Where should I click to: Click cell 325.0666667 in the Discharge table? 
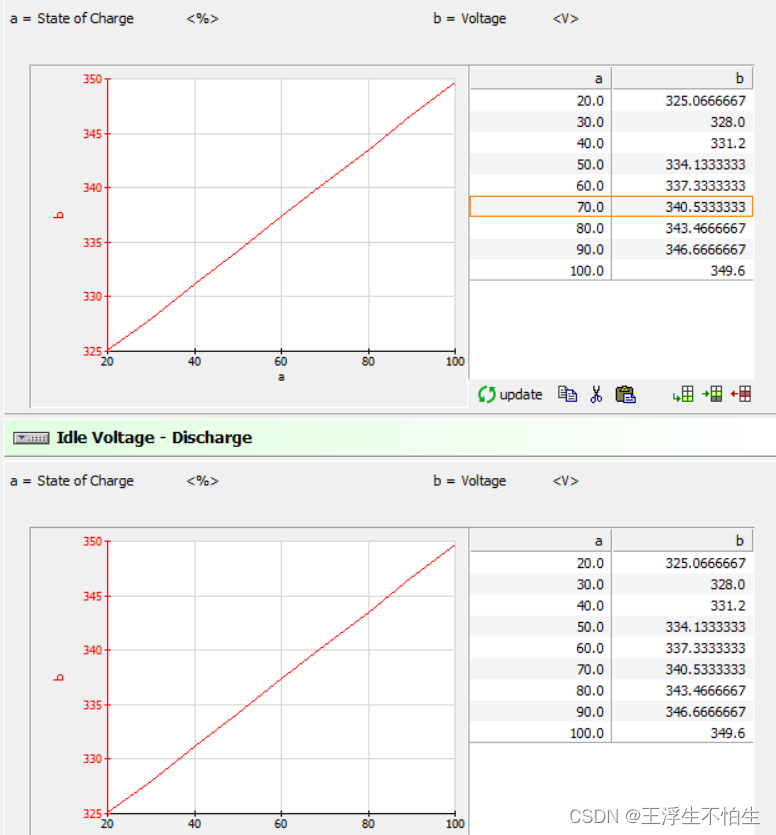[682, 563]
